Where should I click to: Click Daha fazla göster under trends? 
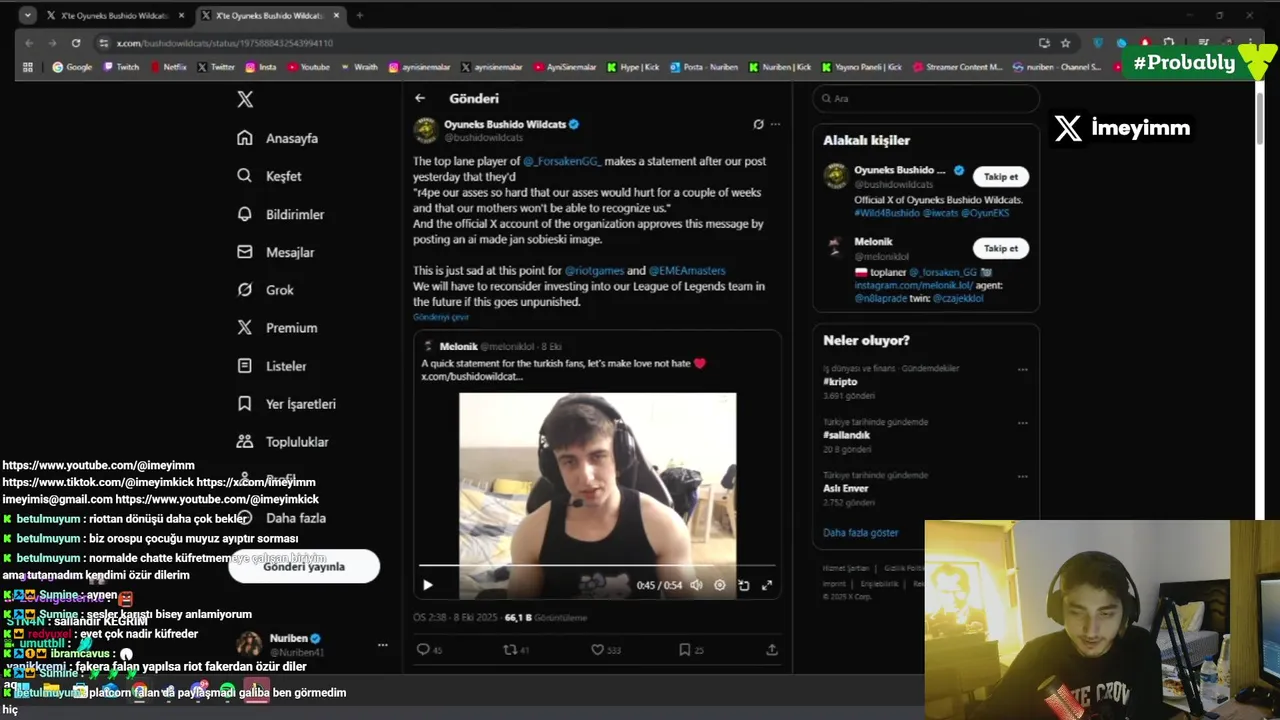coord(860,533)
